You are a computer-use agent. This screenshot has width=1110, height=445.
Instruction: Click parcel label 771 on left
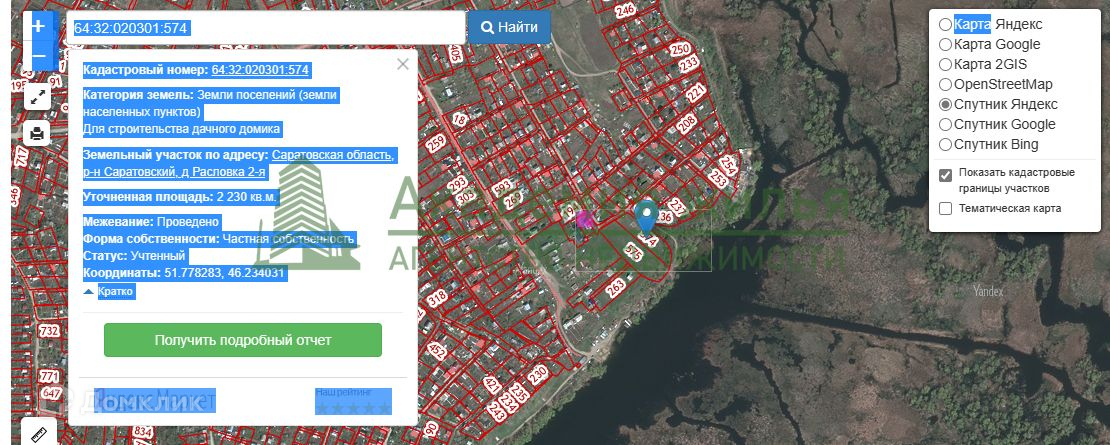tap(49, 376)
